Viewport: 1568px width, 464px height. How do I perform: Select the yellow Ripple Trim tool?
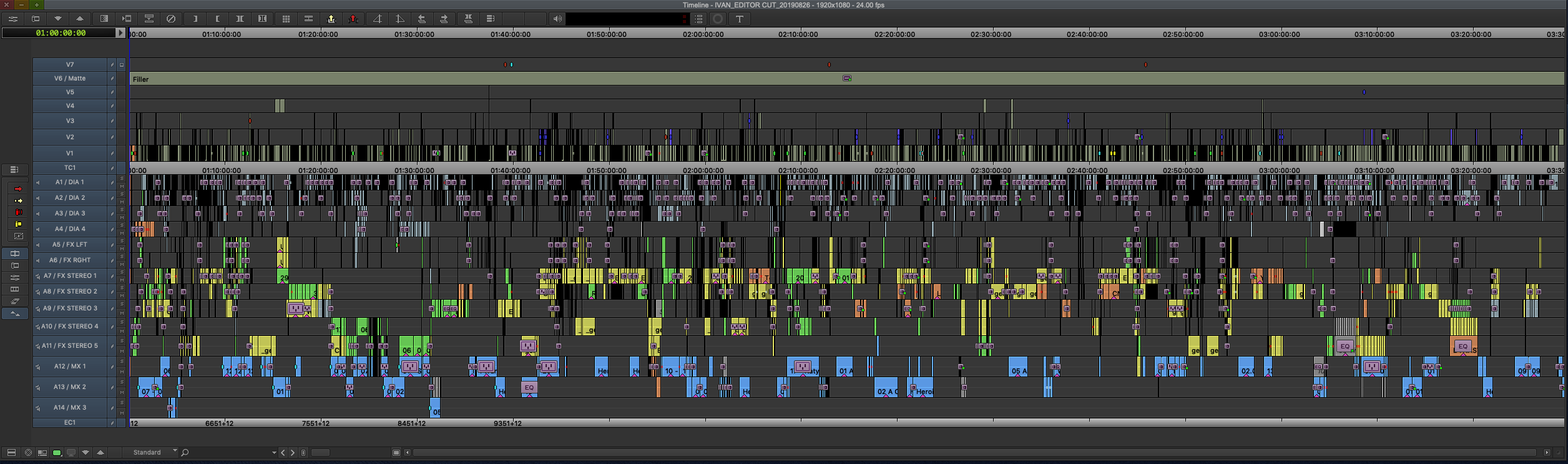[x=18, y=224]
